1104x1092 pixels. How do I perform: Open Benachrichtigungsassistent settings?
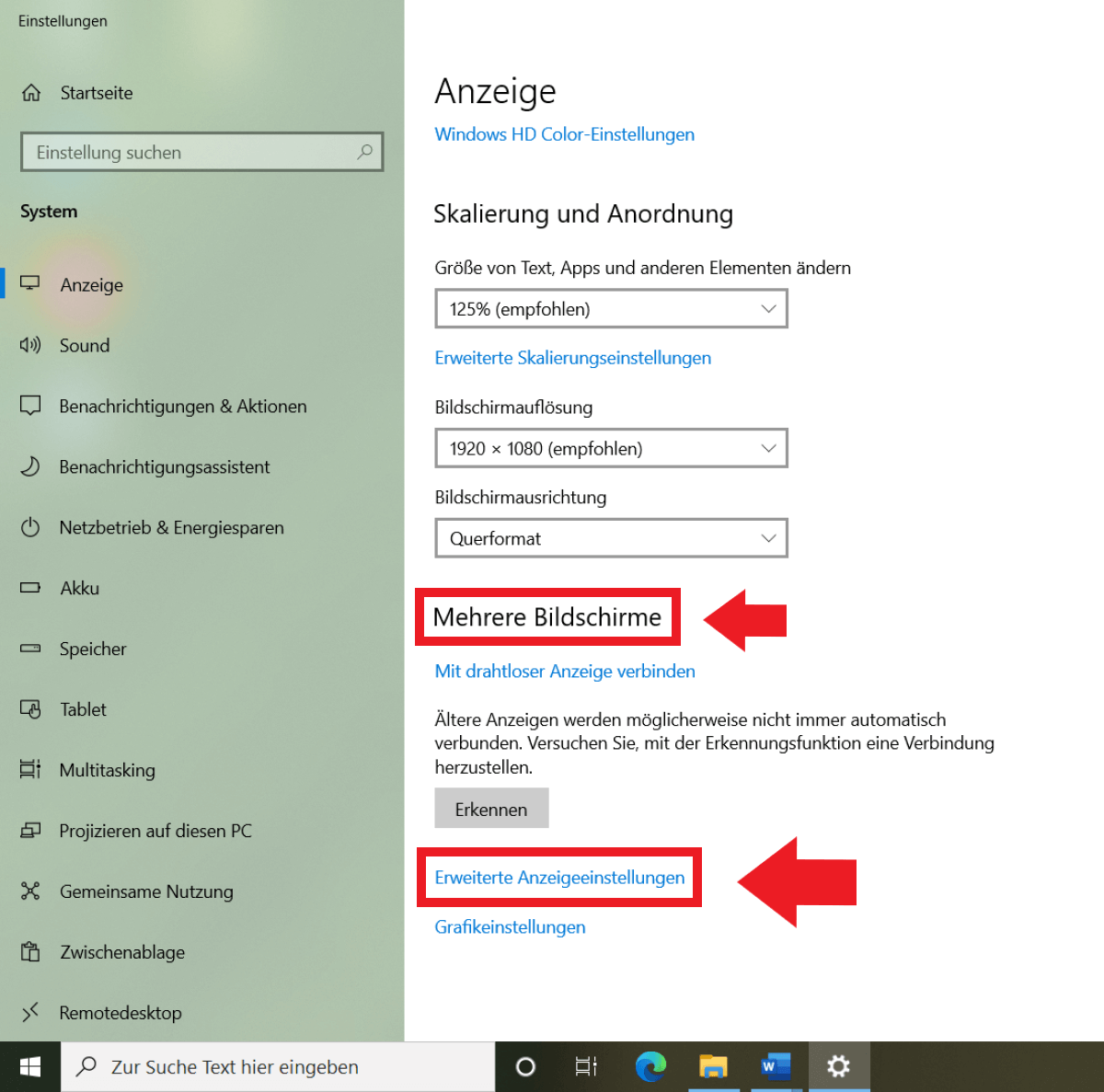pos(165,466)
